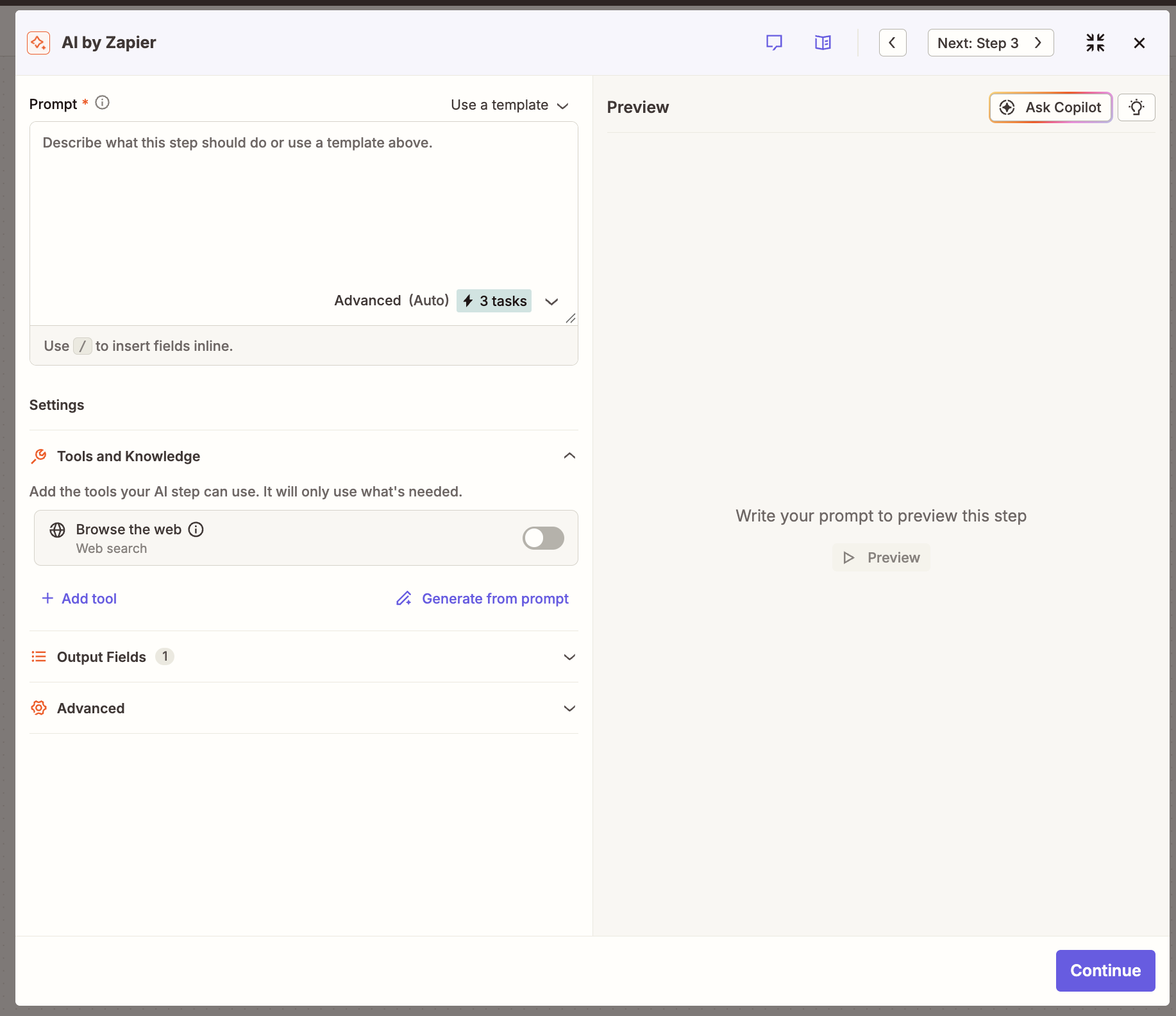Click the Output Fields list icon
This screenshot has height=1016, width=1176.
(39, 657)
